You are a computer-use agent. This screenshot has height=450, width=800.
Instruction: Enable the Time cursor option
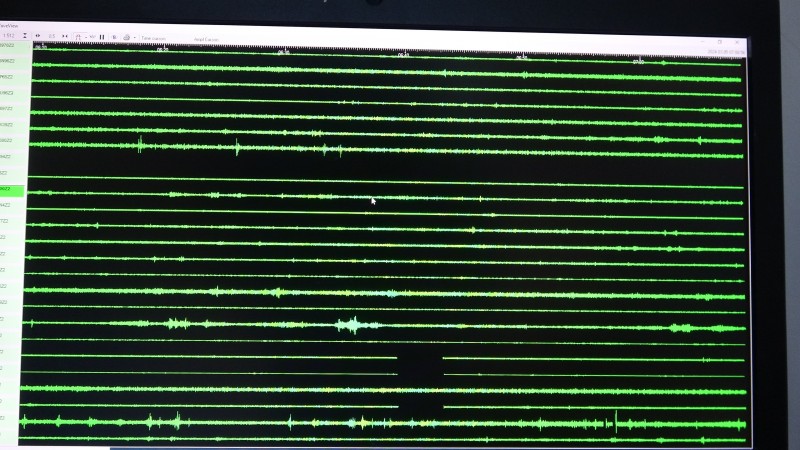coord(153,38)
